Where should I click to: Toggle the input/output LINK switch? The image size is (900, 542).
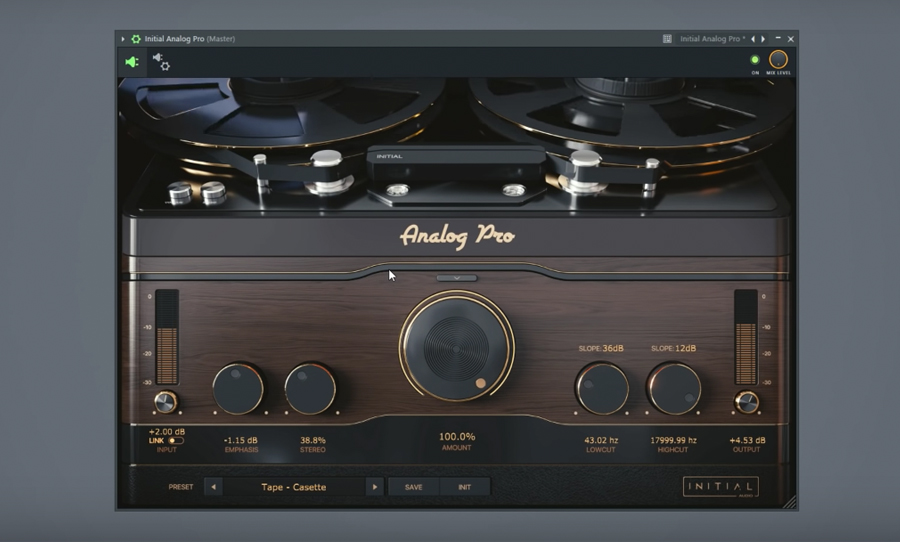pyautogui.click(x=176, y=441)
